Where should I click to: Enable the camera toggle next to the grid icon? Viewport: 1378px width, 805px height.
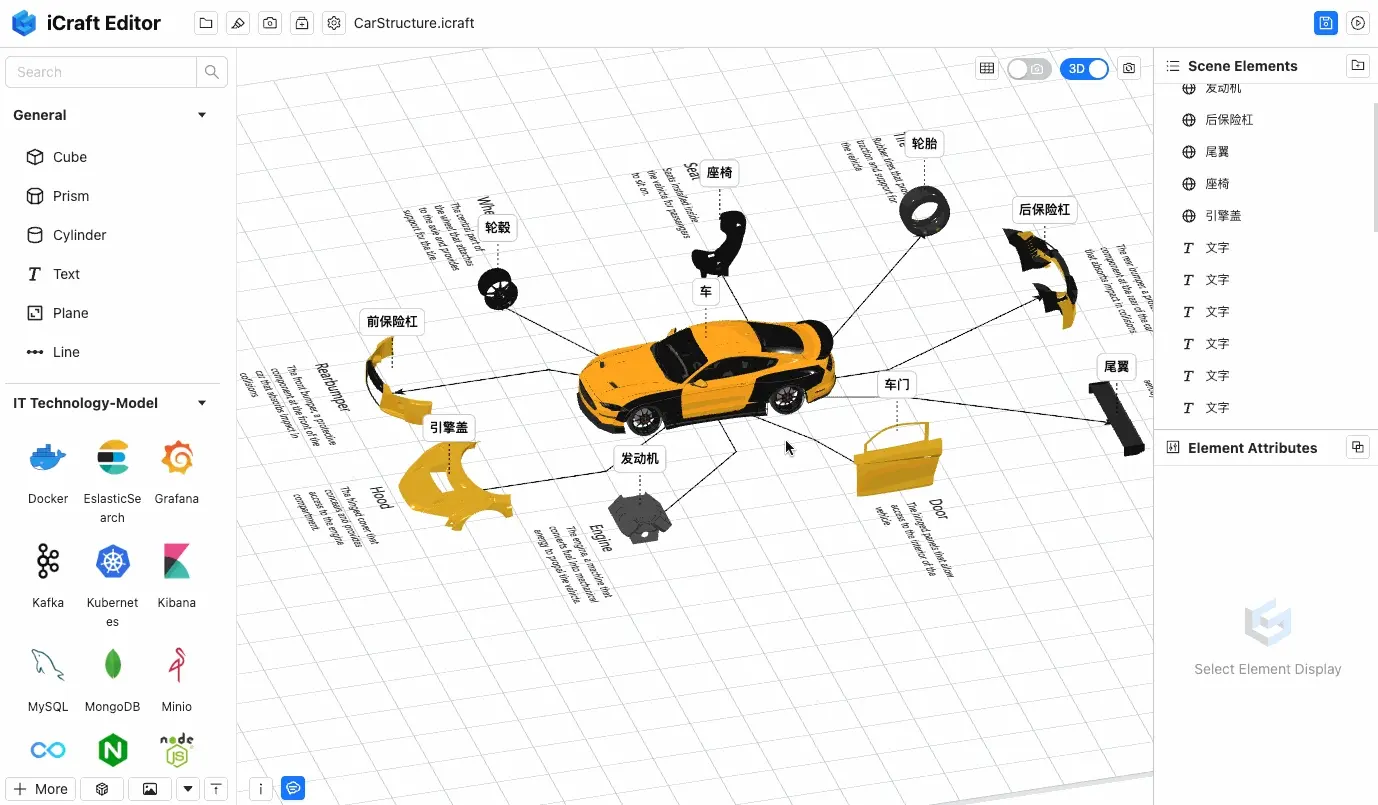(x=1030, y=68)
